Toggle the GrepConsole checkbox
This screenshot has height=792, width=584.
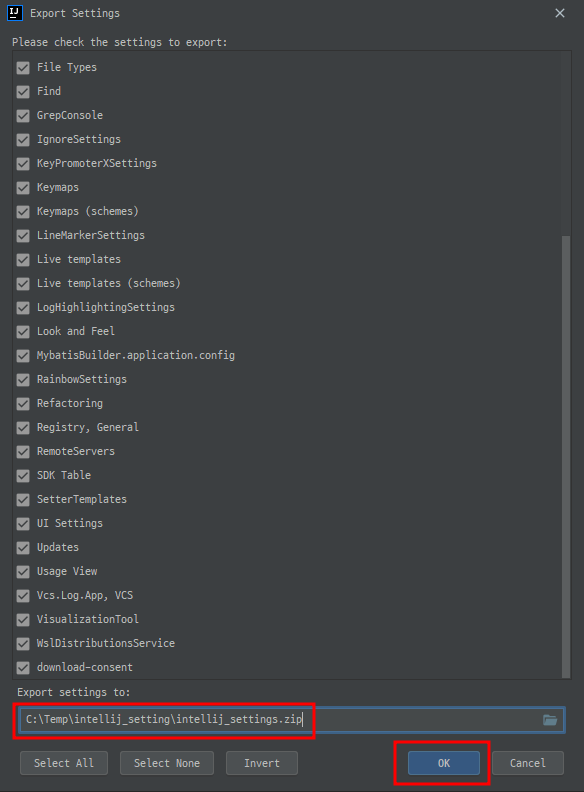(23, 116)
